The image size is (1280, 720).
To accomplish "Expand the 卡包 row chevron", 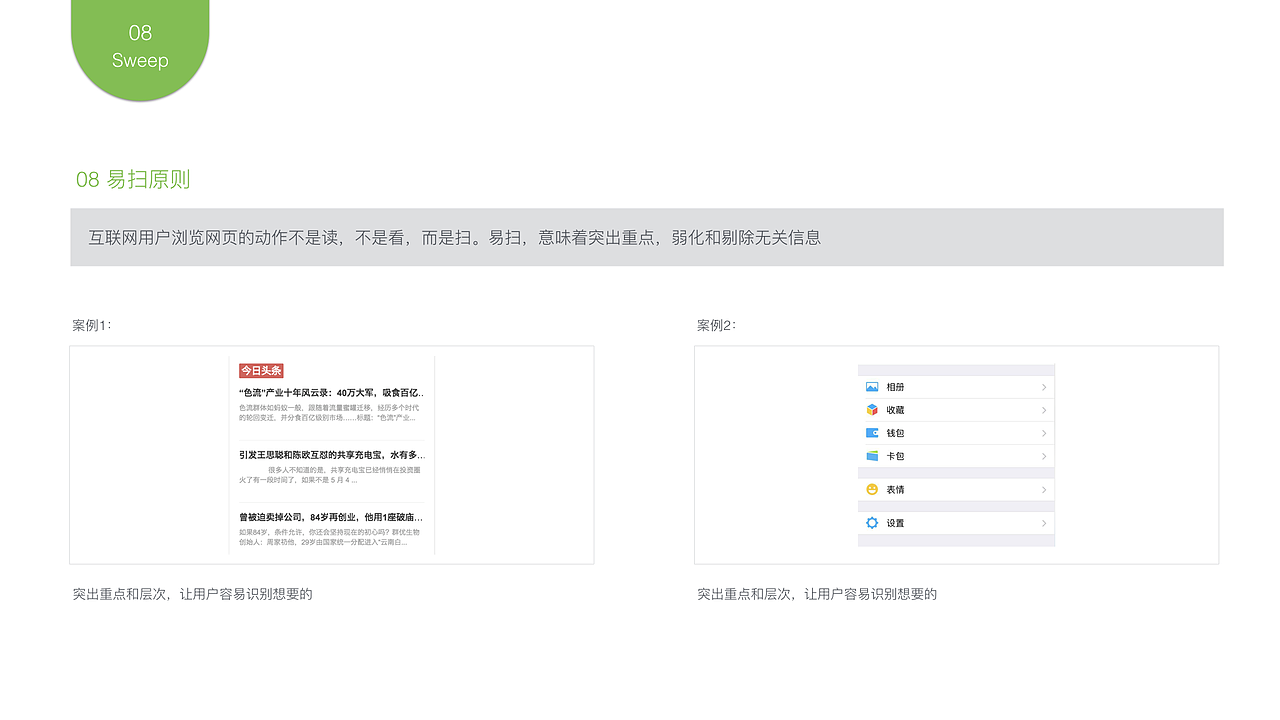I will pos(1044,456).
